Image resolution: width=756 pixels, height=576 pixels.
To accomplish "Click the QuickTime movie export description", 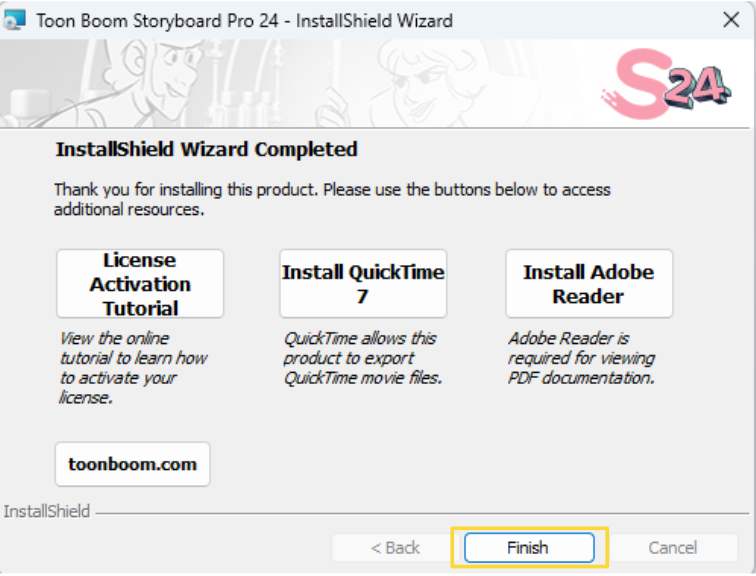I will click(362, 358).
